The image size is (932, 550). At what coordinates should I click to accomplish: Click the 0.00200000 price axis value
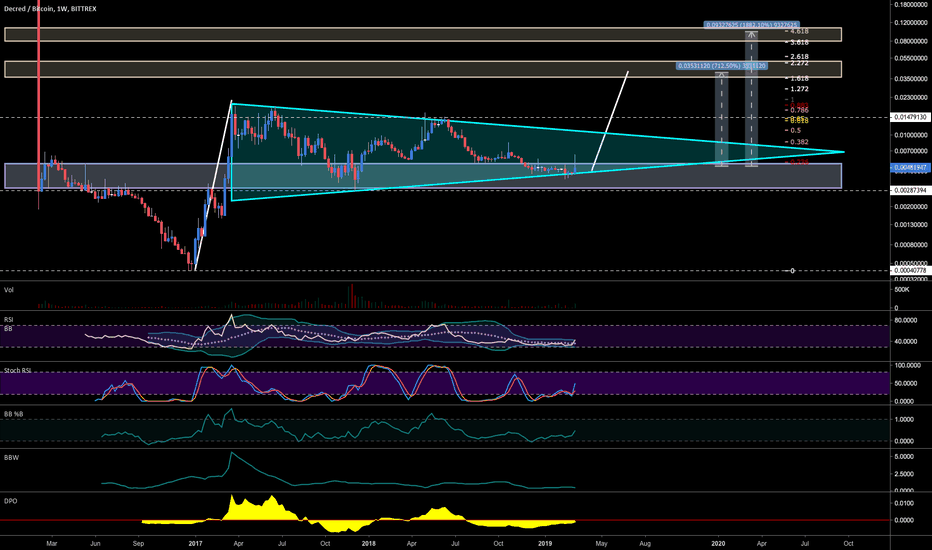pyautogui.click(x=911, y=207)
